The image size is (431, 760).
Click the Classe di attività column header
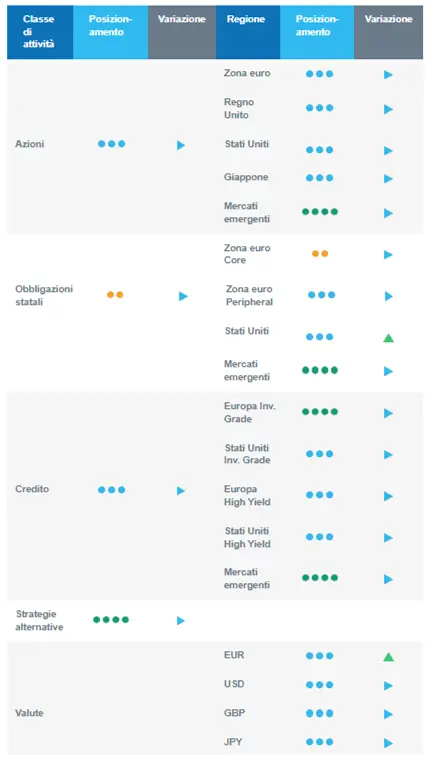[40, 32]
